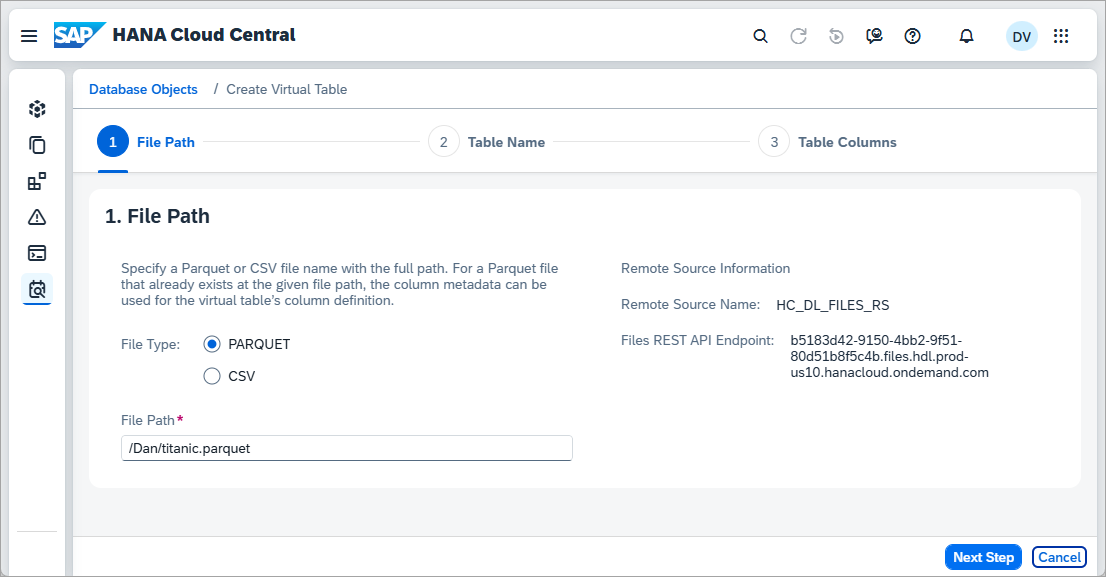This screenshot has height=577, width=1106.
Task: Open DV user profile avatar
Action: pos(1021,36)
